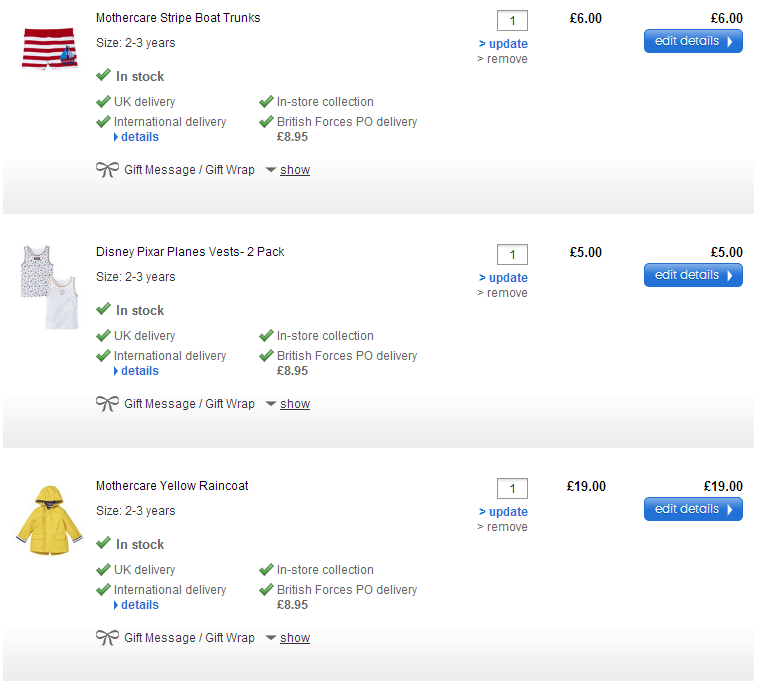758x681 pixels.
Task: Click In-store collection checkmark for Yellow Raincoat
Action: [266, 570]
